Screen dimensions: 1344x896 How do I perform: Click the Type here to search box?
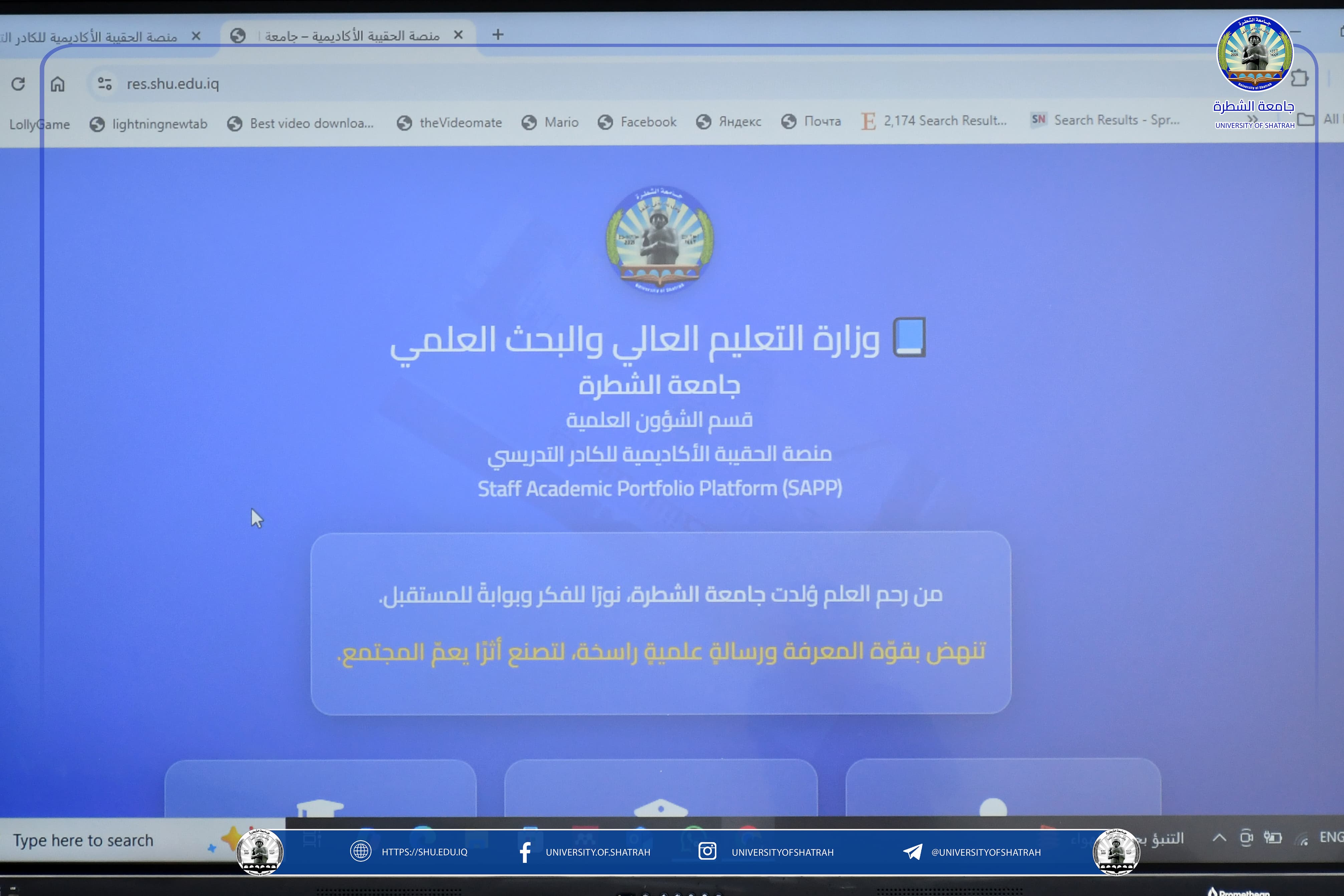[x=83, y=841]
